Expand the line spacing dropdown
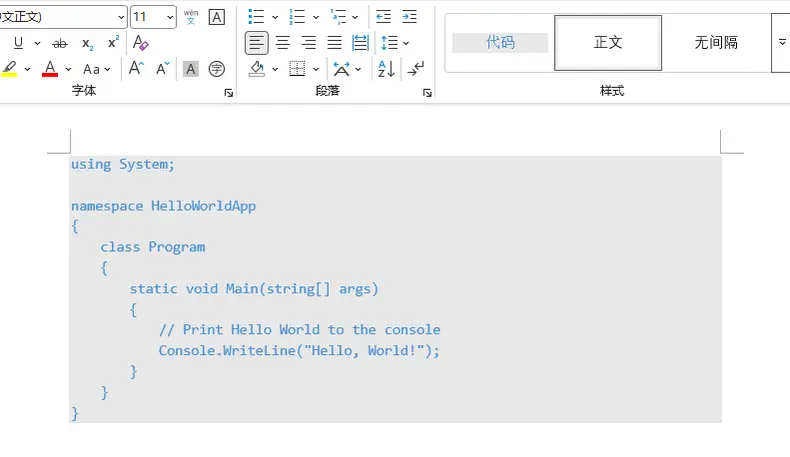This screenshot has height=457, width=790. 406,43
